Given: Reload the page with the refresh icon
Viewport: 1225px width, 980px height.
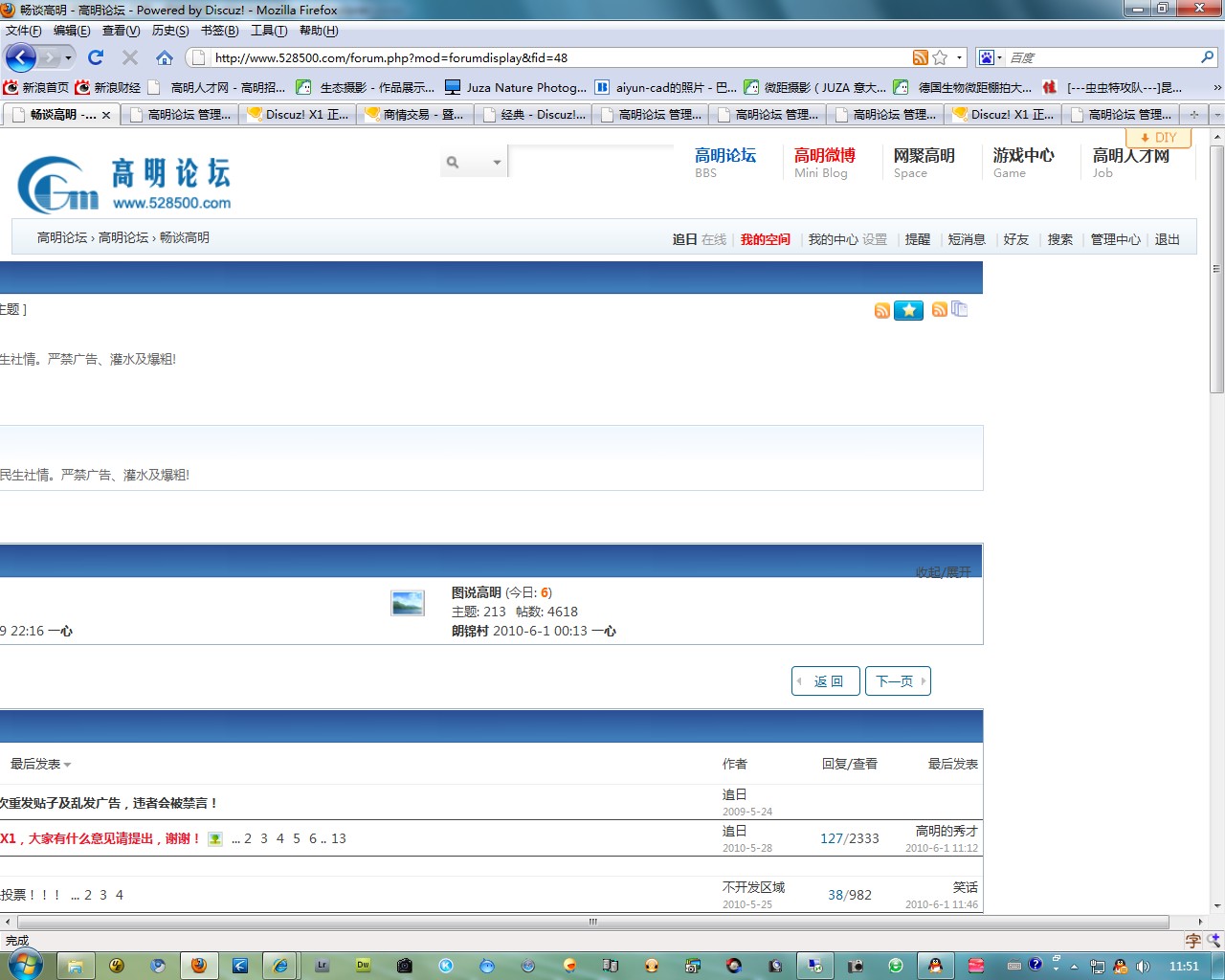Looking at the screenshot, I should click(x=96, y=57).
